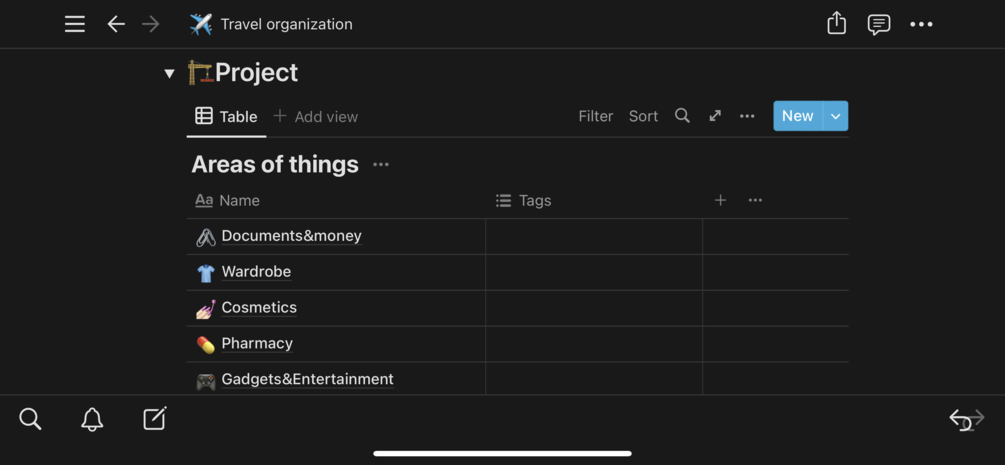Open the Filter option

(595, 116)
